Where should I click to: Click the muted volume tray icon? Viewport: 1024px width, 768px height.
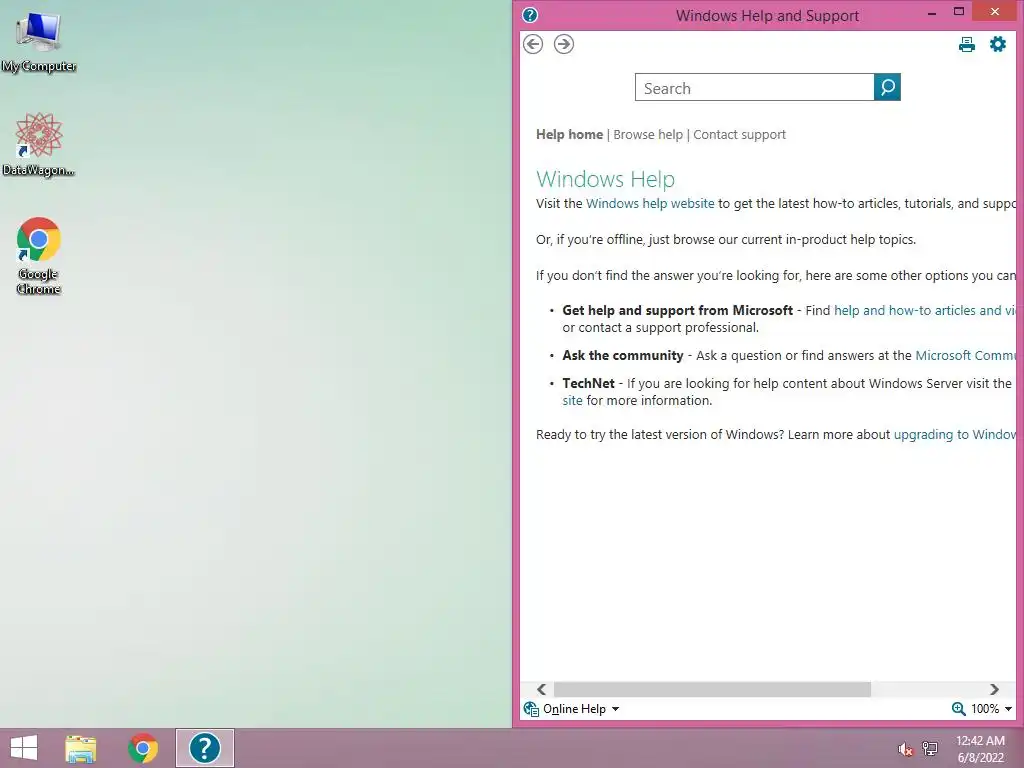point(905,749)
